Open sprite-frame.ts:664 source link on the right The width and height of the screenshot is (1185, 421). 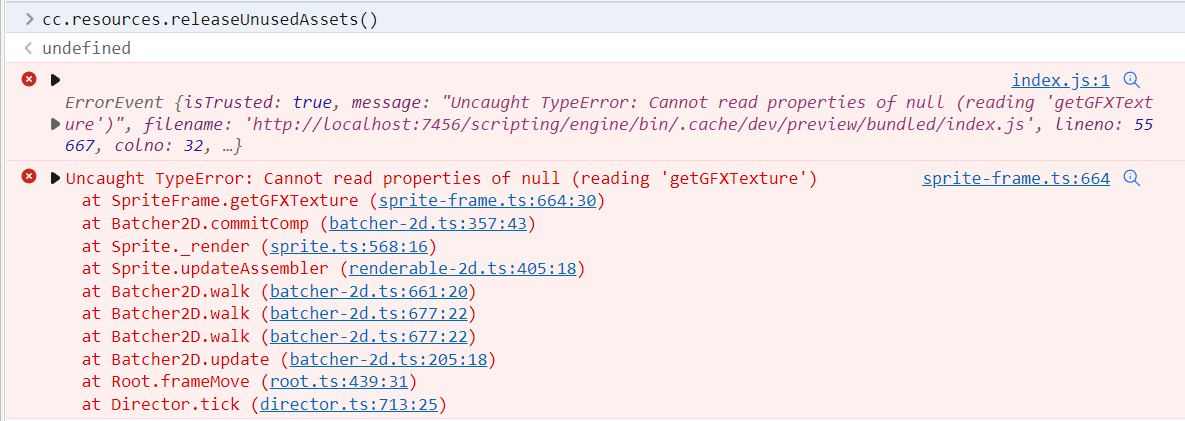pos(1015,179)
